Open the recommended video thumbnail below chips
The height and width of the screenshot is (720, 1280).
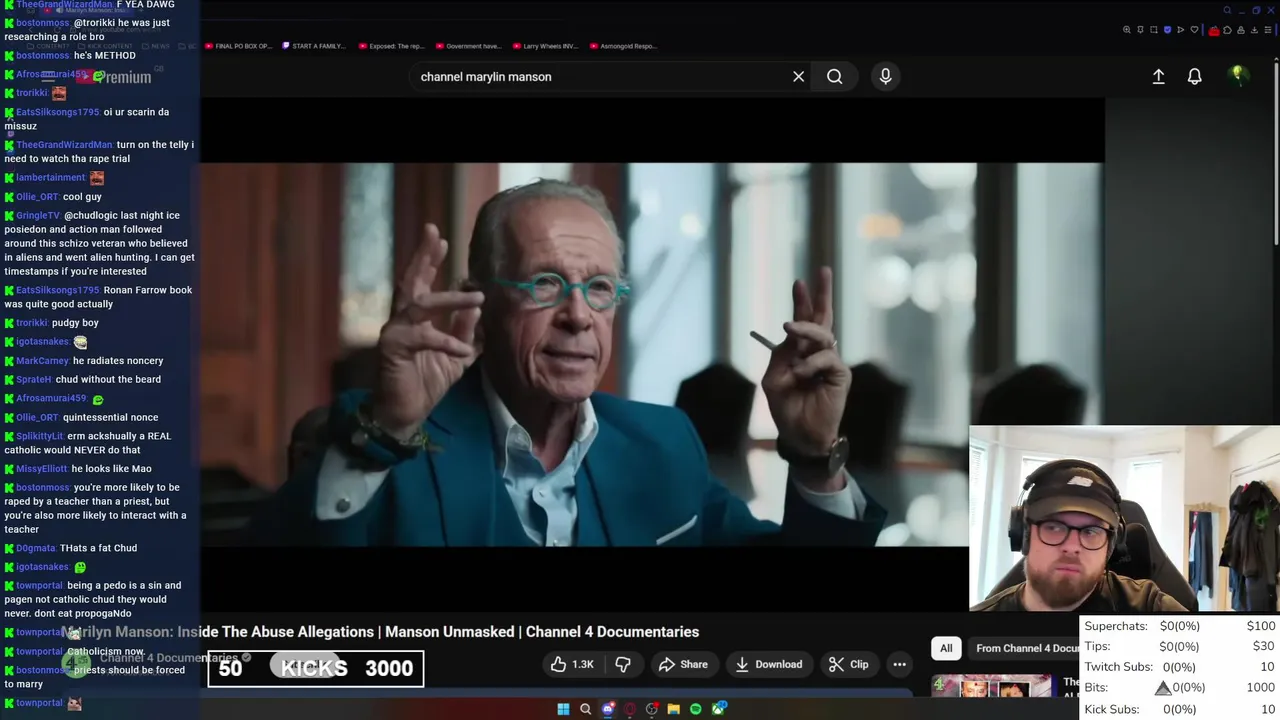point(992,685)
